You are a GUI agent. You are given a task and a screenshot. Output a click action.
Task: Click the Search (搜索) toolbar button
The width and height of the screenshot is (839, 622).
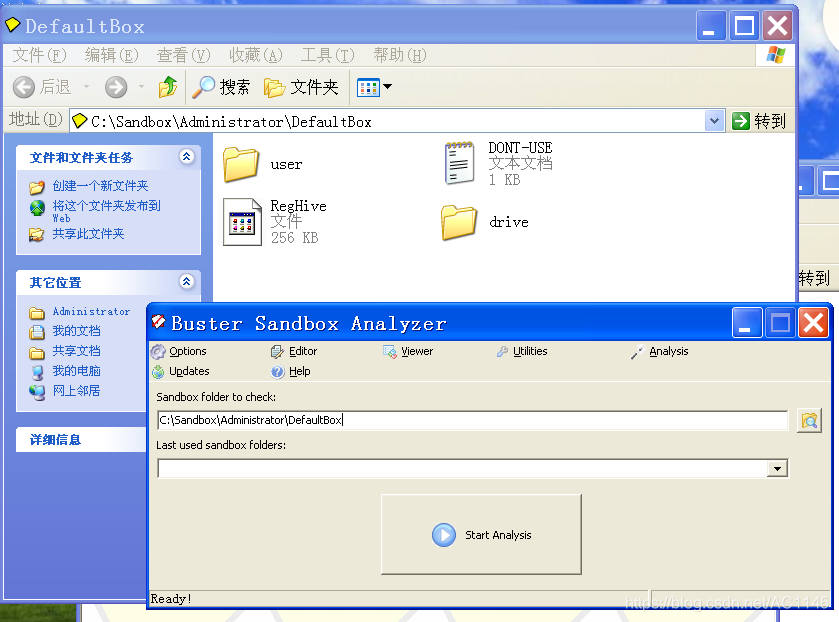(221, 87)
